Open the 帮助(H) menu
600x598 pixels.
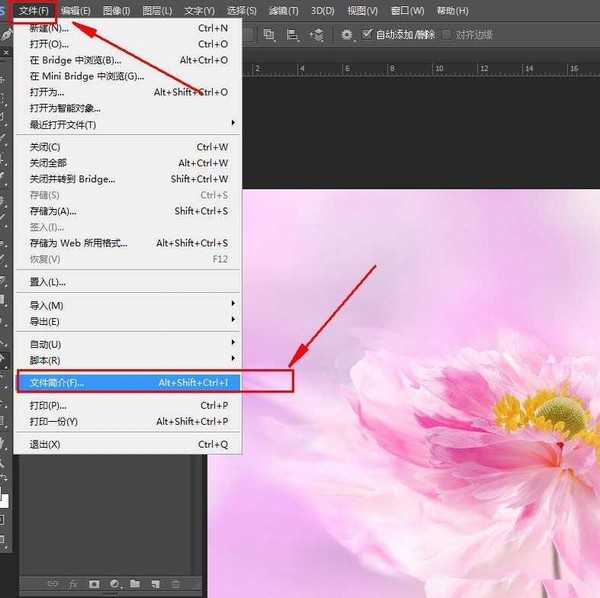[453, 11]
